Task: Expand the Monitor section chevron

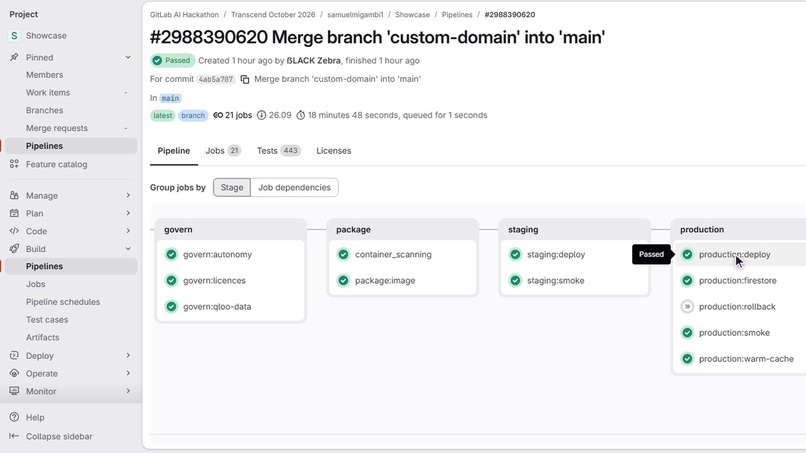Action: point(128,391)
